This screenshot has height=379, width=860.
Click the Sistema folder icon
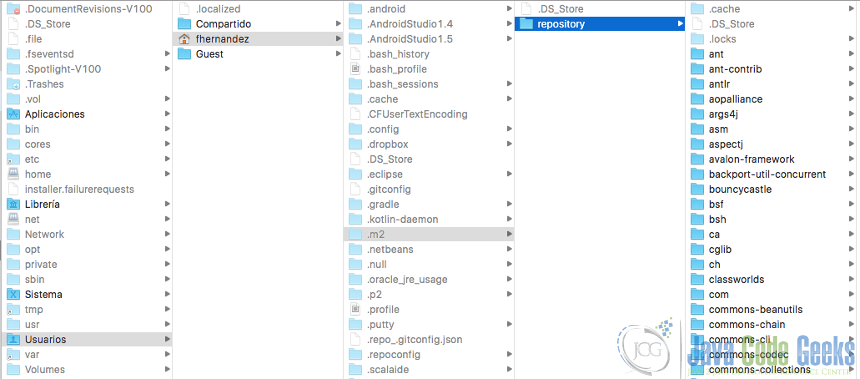click(x=13, y=294)
